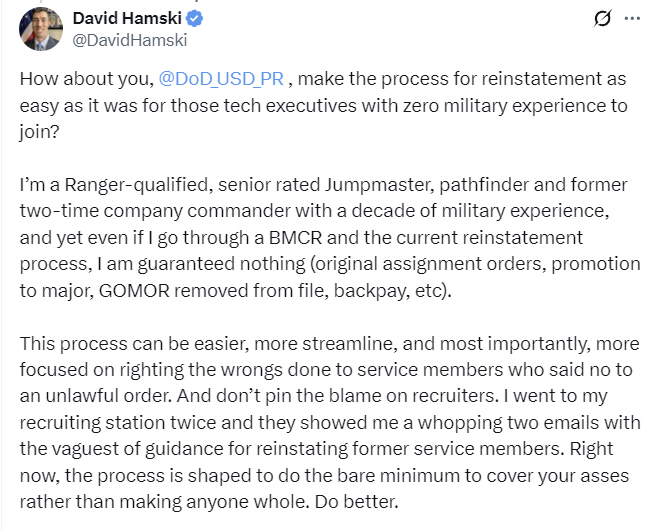657x530 pixels.
Task: Click the paragraph starting "I'm a Ranger-qualified"
Action: click(330, 238)
